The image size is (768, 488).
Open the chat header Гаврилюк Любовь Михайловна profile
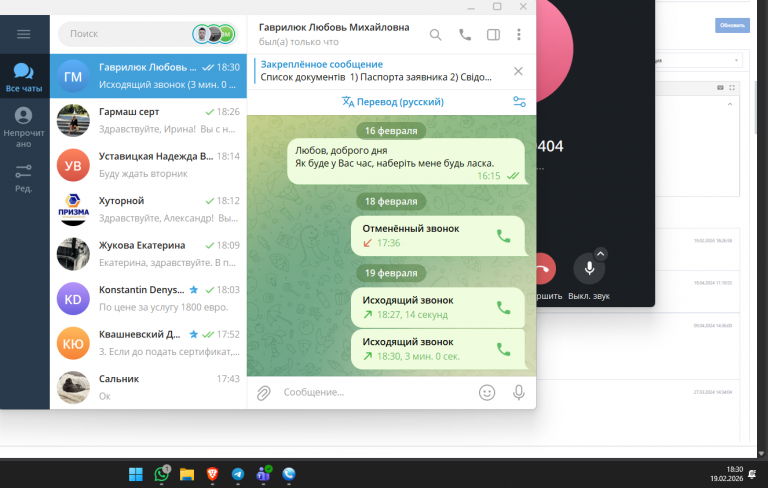[334, 27]
